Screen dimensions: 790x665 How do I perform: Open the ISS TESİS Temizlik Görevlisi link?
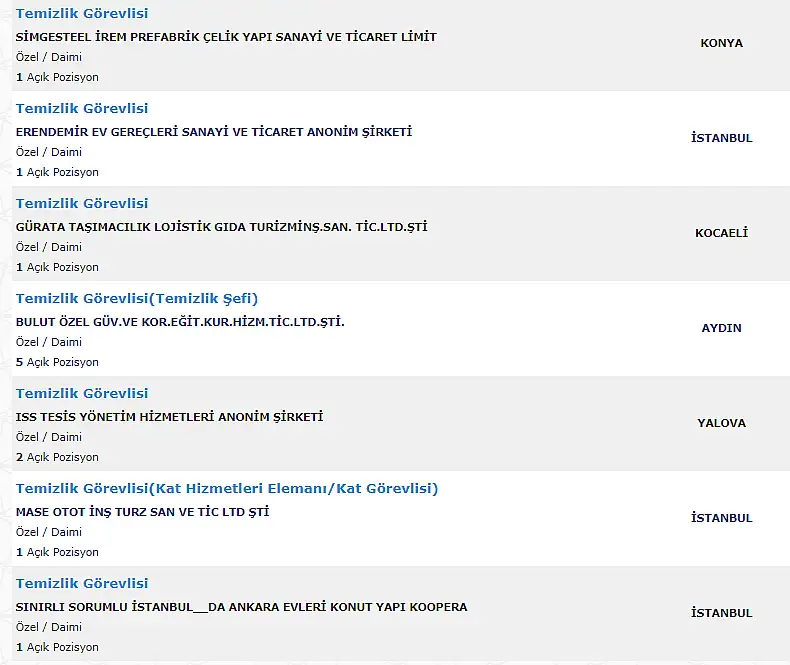[x=82, y=393]
